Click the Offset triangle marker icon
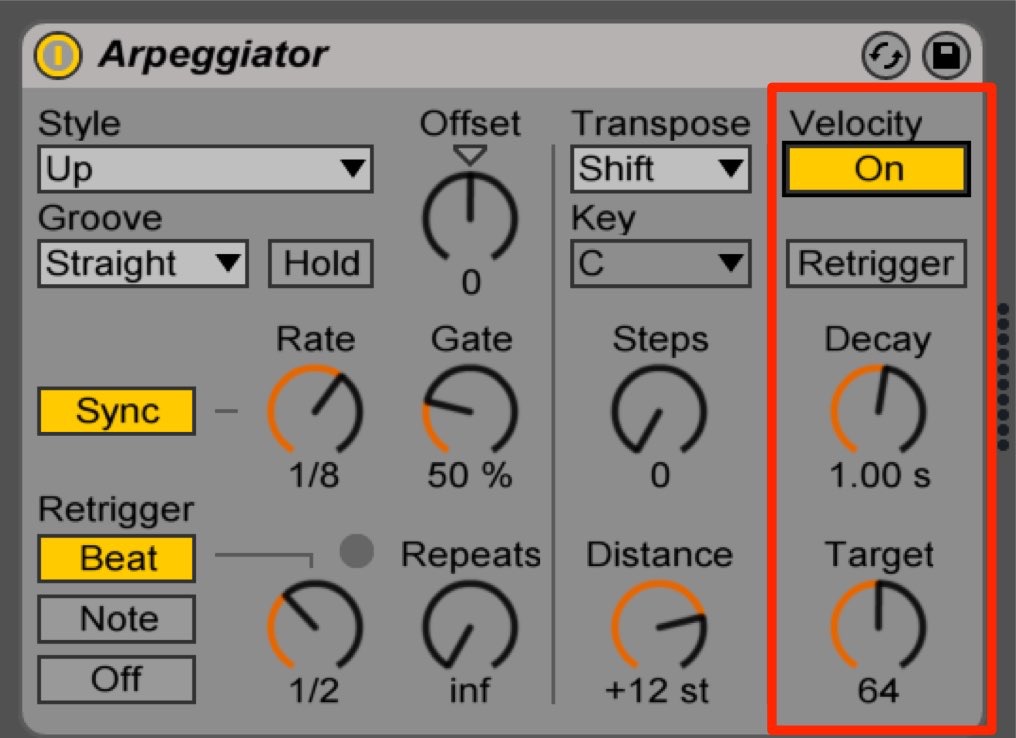Screen dimensions: 1016x738 pos(470,156)
